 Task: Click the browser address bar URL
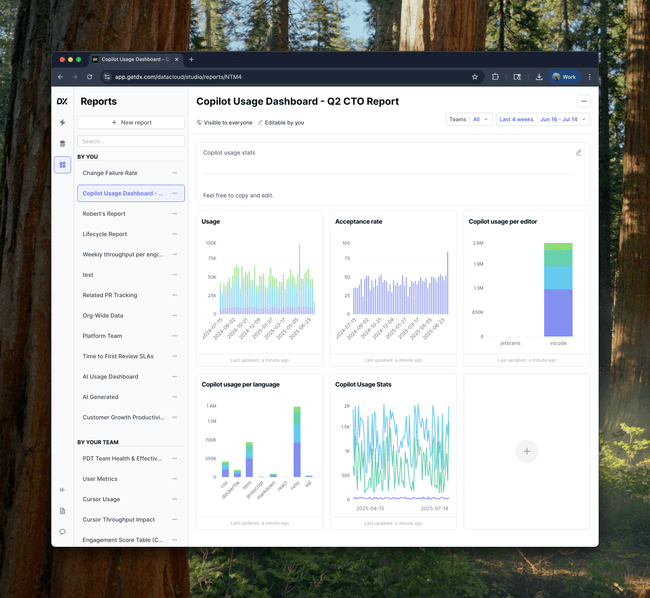point(178,77)
